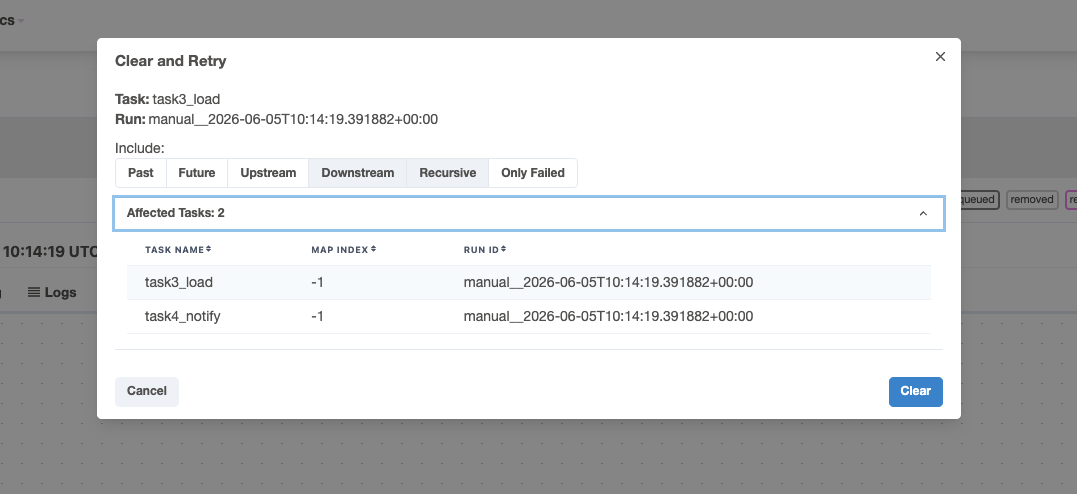Viewport: 1077px width, 494px height.
Task: Click the Run value in dialog header
Action: point(293,120)
